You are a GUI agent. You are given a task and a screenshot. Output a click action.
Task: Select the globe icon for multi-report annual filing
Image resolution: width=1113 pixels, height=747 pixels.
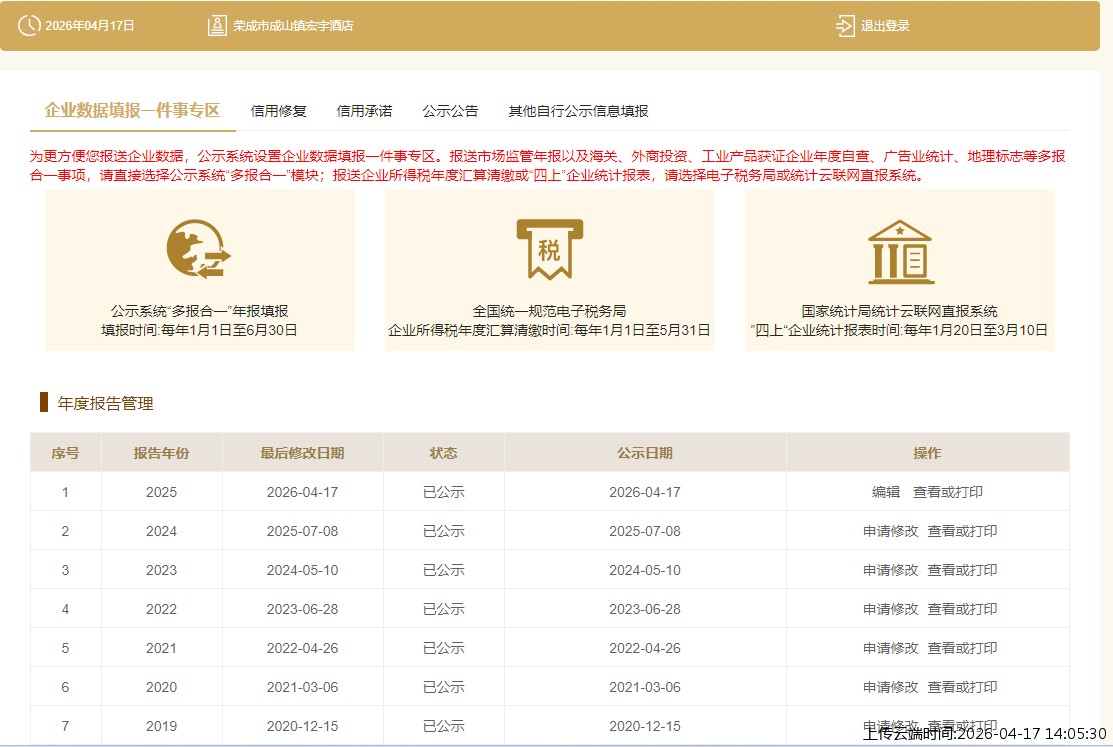pyautogui.click(x=197, y=247)
